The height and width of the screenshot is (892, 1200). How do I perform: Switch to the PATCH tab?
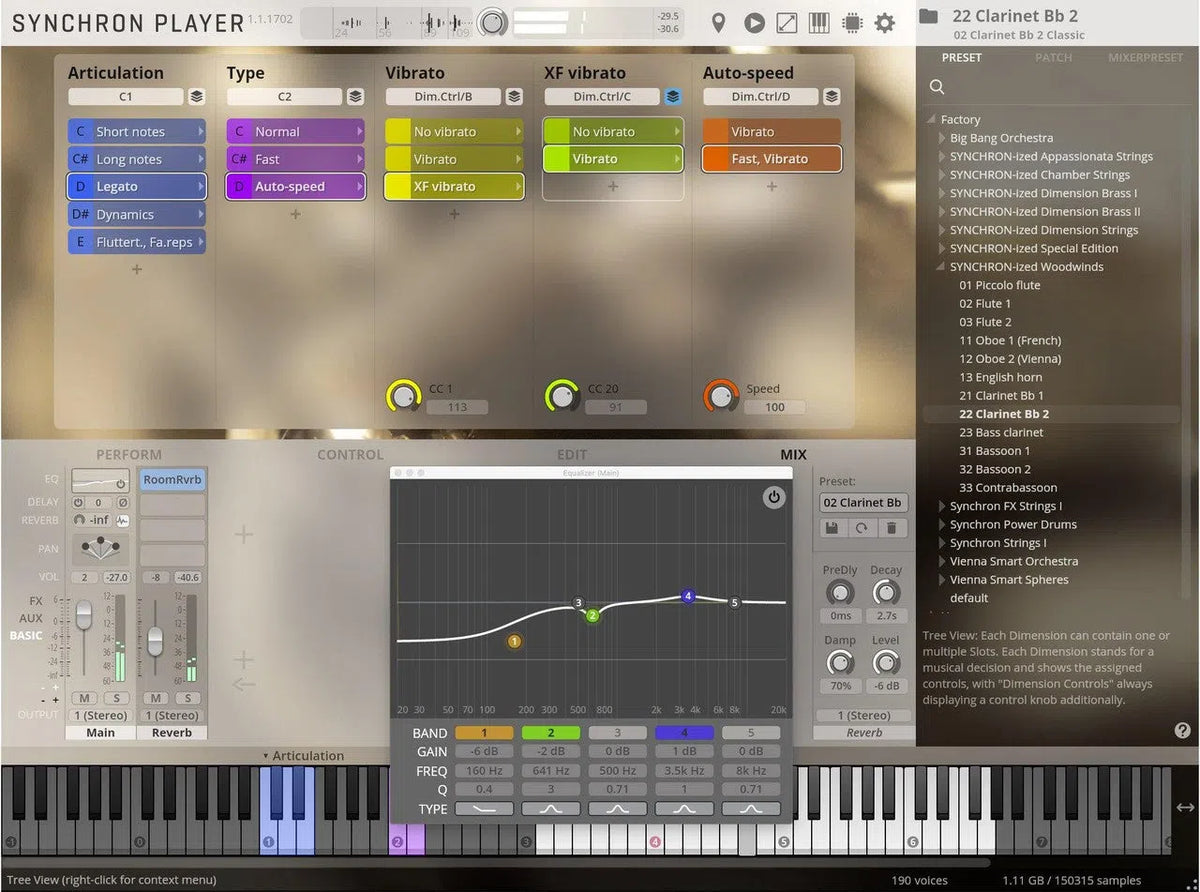1053,58
